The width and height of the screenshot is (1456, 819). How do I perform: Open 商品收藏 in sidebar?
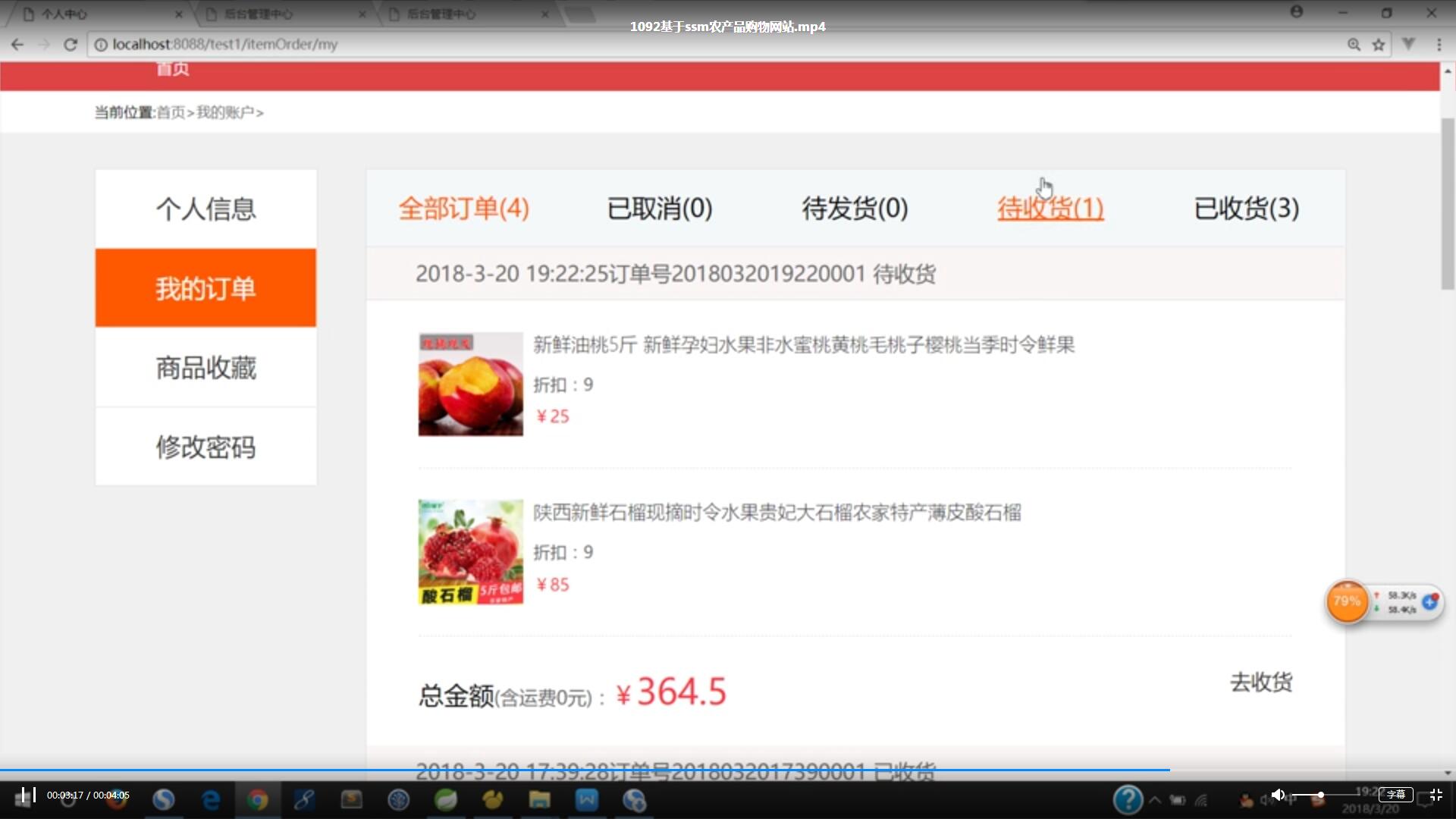click(x=206, y=368)
